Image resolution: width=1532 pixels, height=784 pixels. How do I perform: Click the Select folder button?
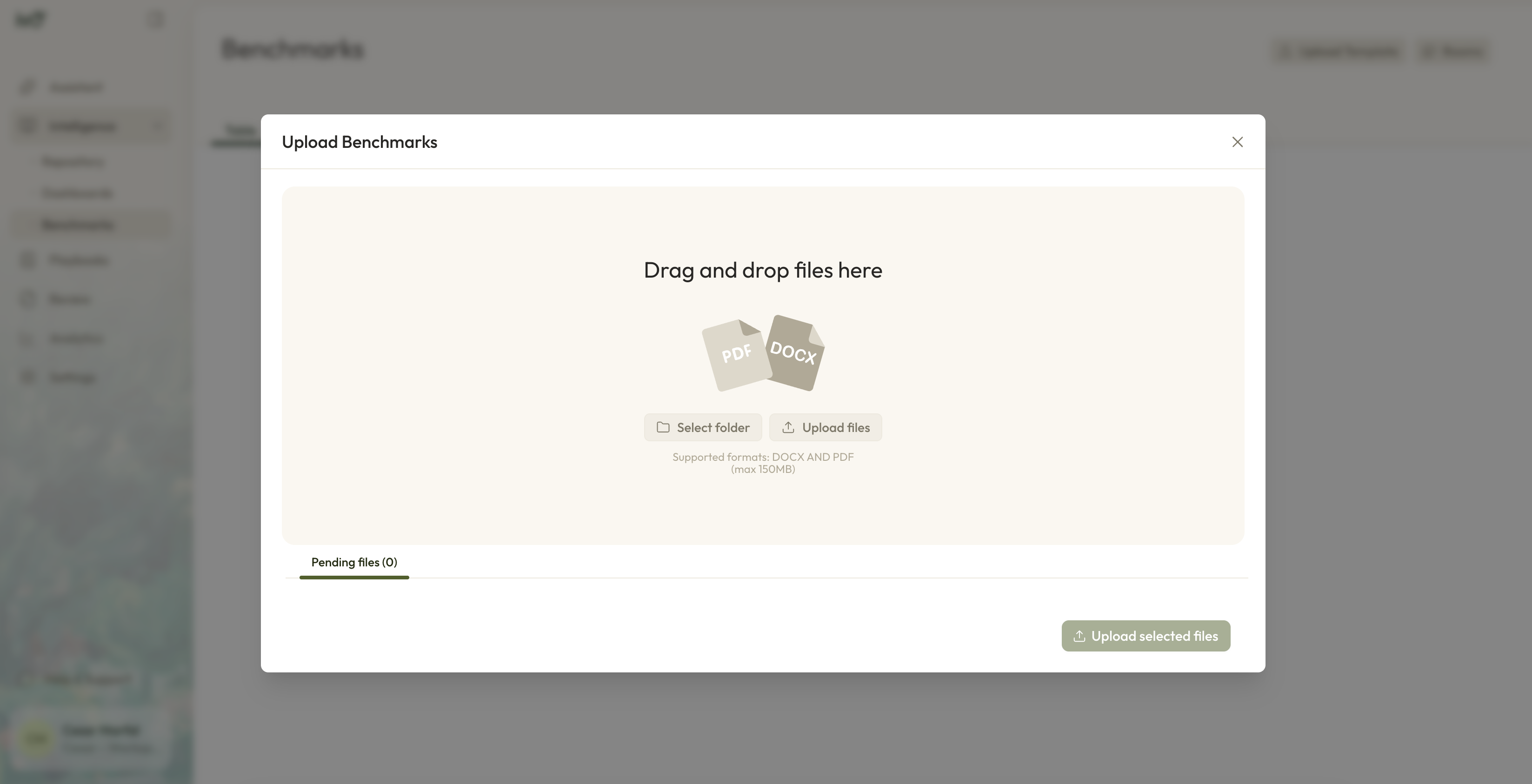point(702,427)
